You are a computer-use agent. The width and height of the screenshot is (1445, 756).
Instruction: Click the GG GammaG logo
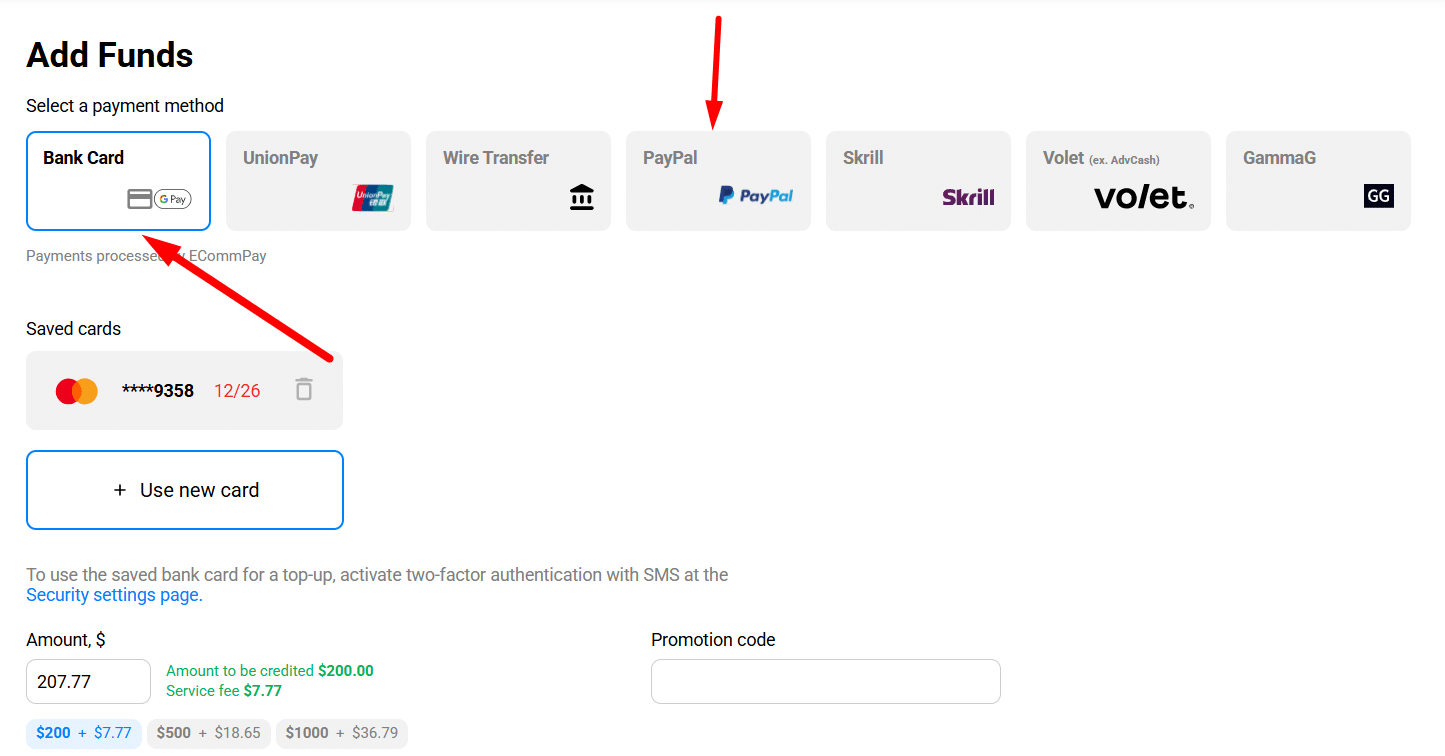(1379, 196)
